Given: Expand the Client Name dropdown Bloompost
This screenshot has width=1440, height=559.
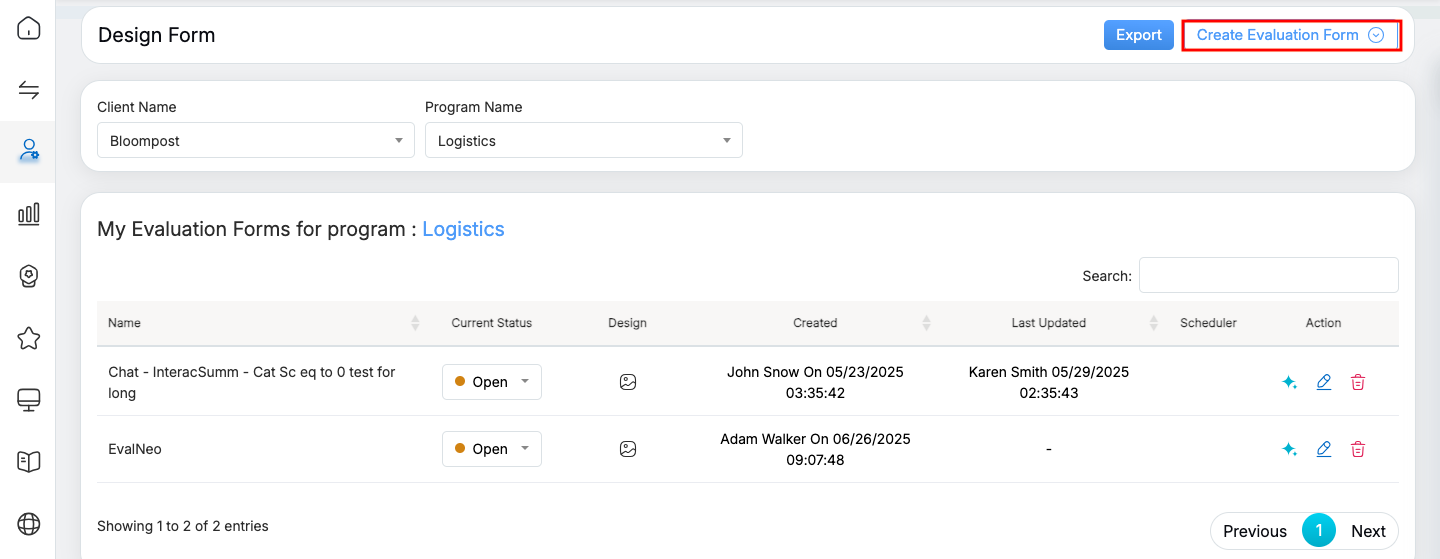Looking at the screenshot, I should pos(255,141).
